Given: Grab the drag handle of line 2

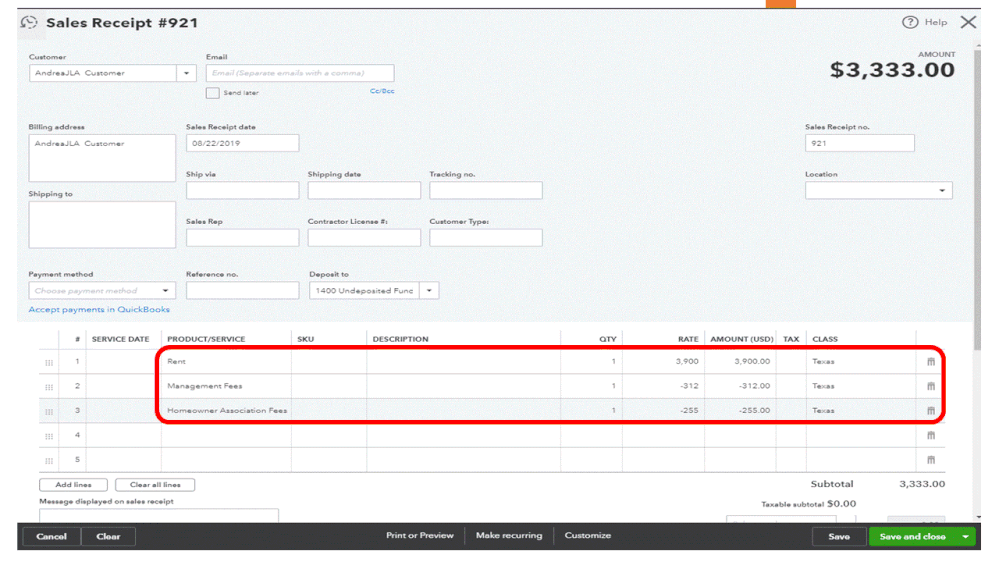Looking at the screenshot, I should point(49,387).
